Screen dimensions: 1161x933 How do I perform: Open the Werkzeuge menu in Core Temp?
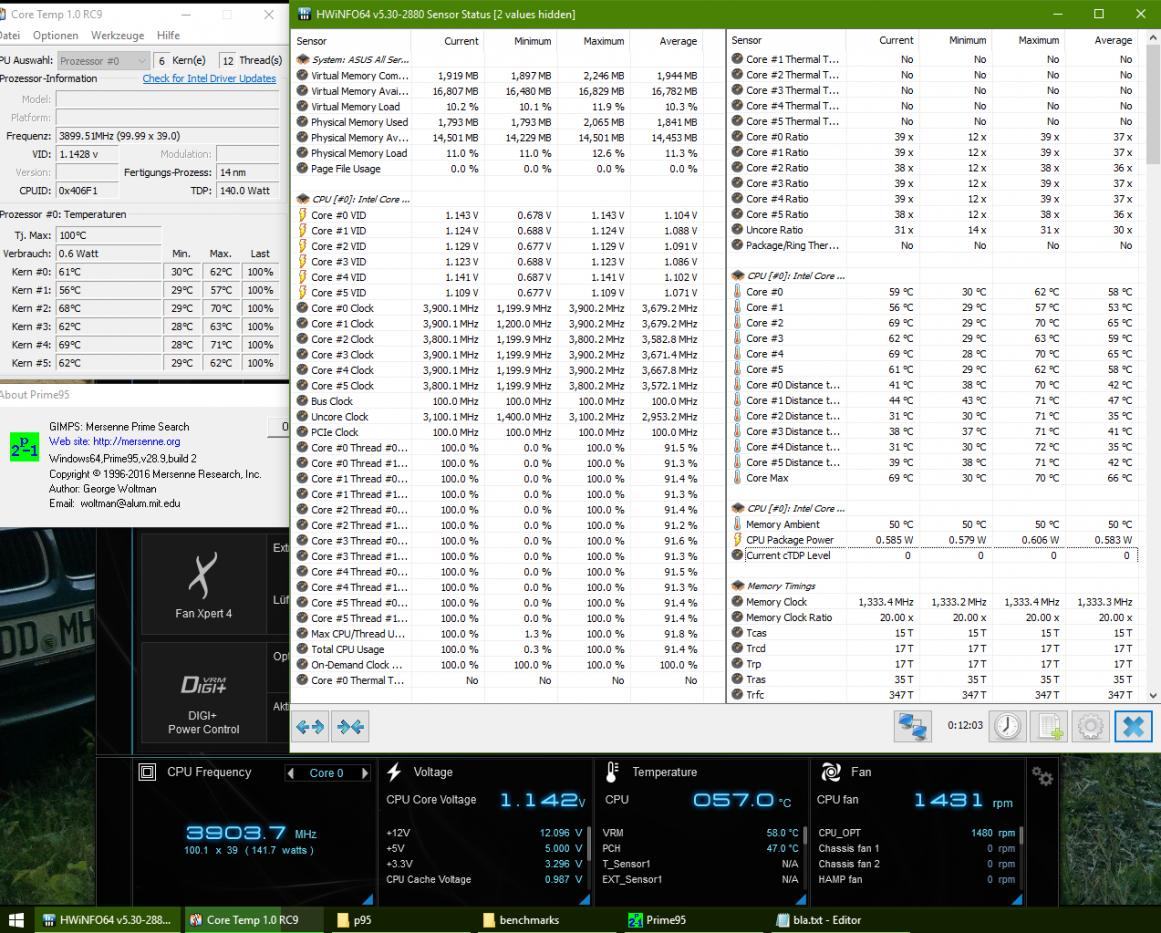click(118, 36)
